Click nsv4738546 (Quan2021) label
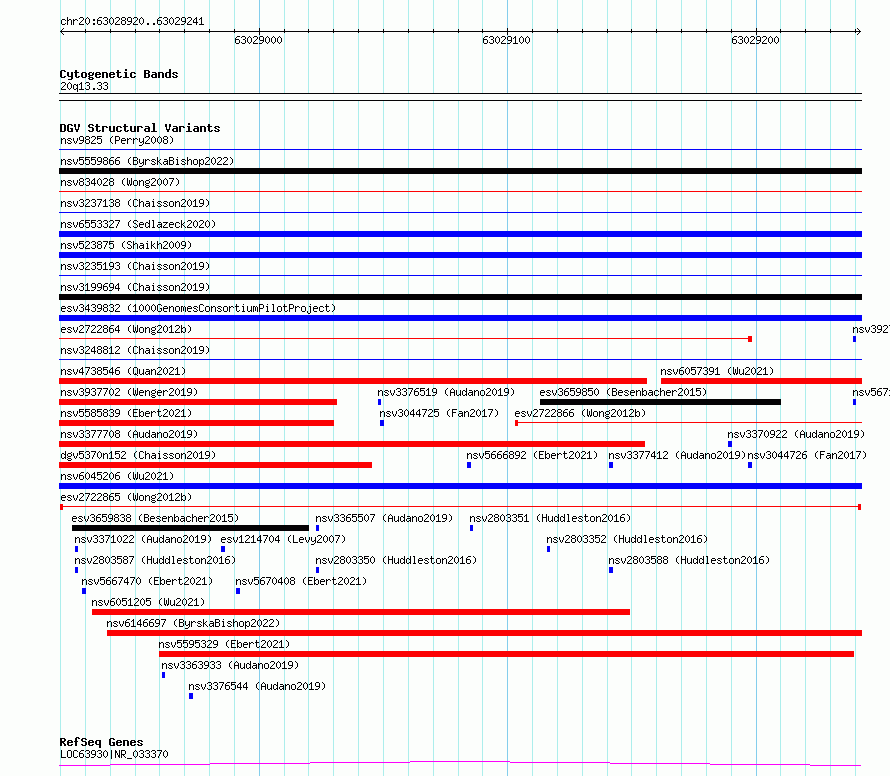The image size is (890, 776). click(x=123, y=371)
